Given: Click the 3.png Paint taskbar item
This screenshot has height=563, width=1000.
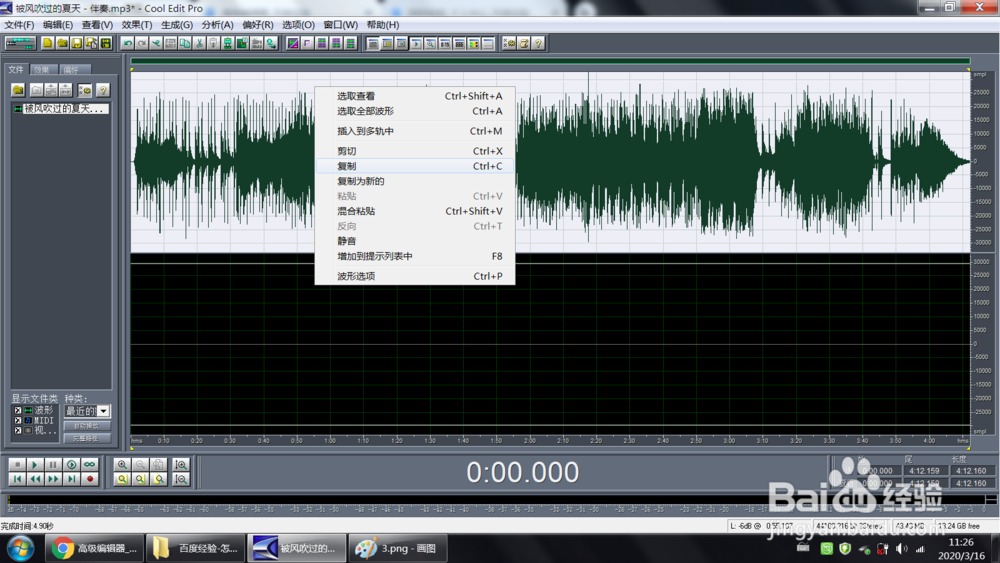Looking at the screenshot, I should 397,548.
